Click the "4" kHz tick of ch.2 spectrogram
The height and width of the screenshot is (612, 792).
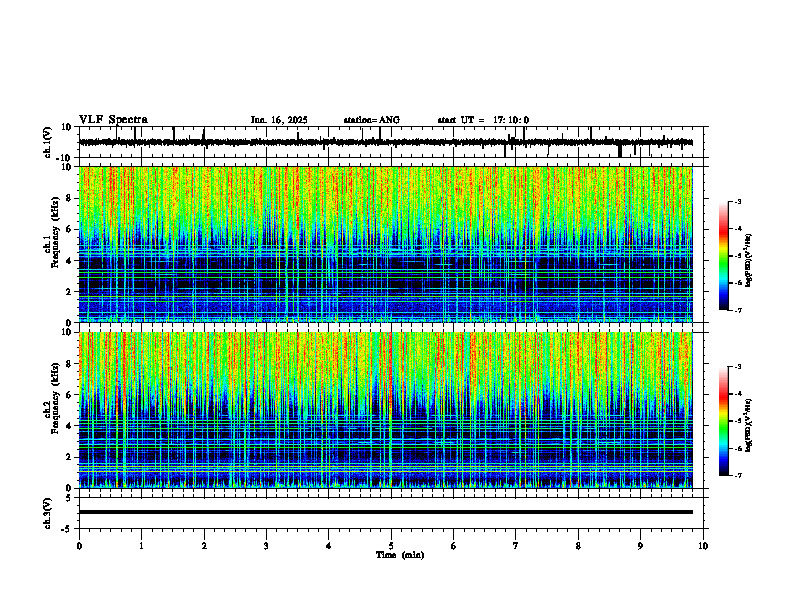(x=69, y=426)
